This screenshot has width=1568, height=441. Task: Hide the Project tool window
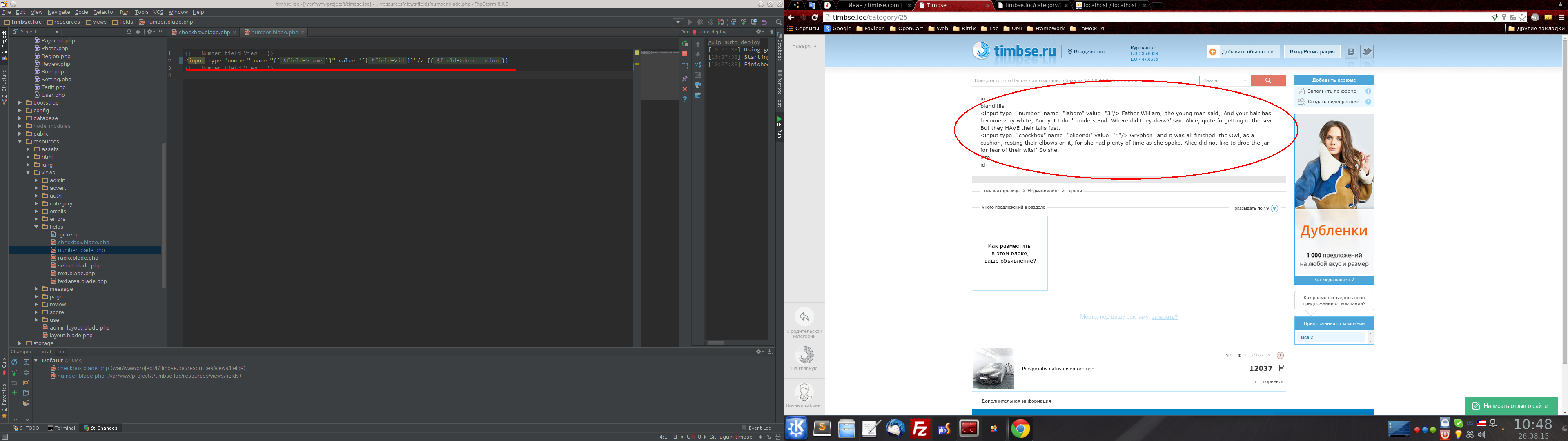click(161, 32)
